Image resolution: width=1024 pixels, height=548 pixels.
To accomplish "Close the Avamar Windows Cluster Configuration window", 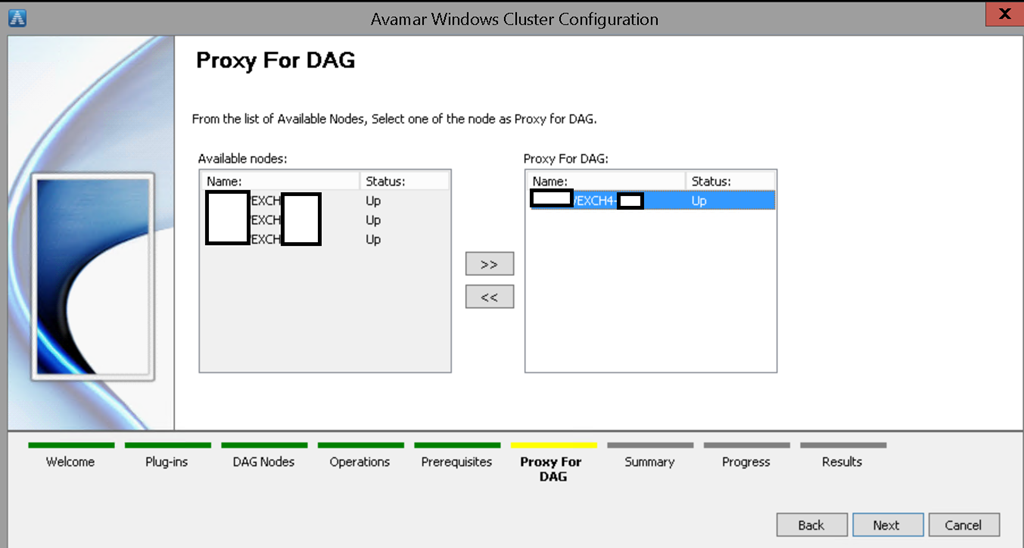I will (x=1004, y=14).
